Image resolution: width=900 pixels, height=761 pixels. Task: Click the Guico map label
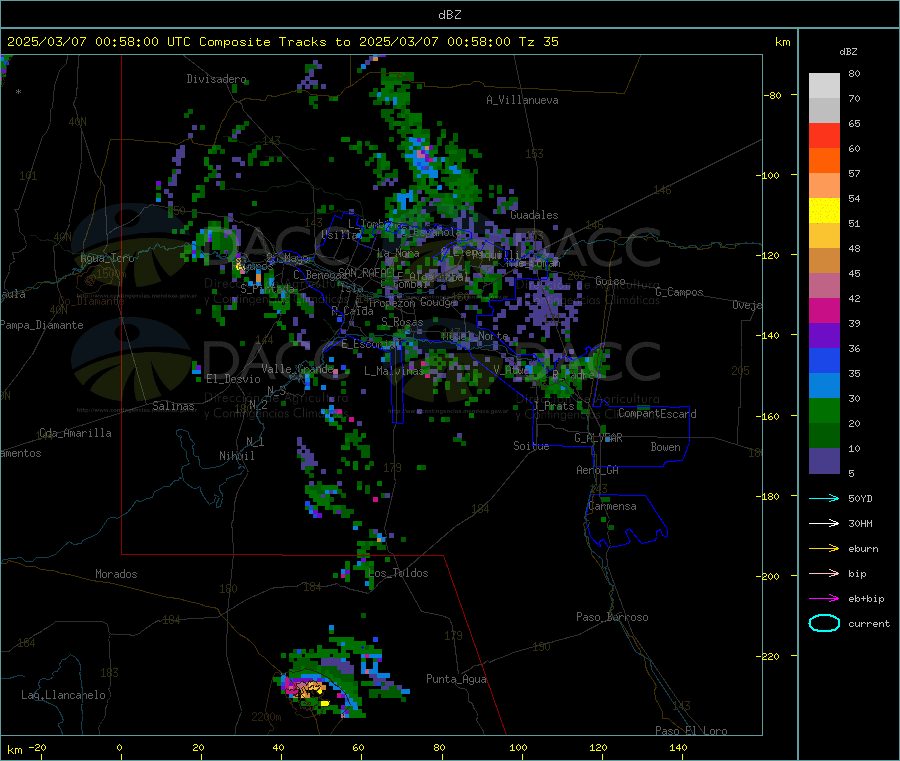(x=610, y=281)
